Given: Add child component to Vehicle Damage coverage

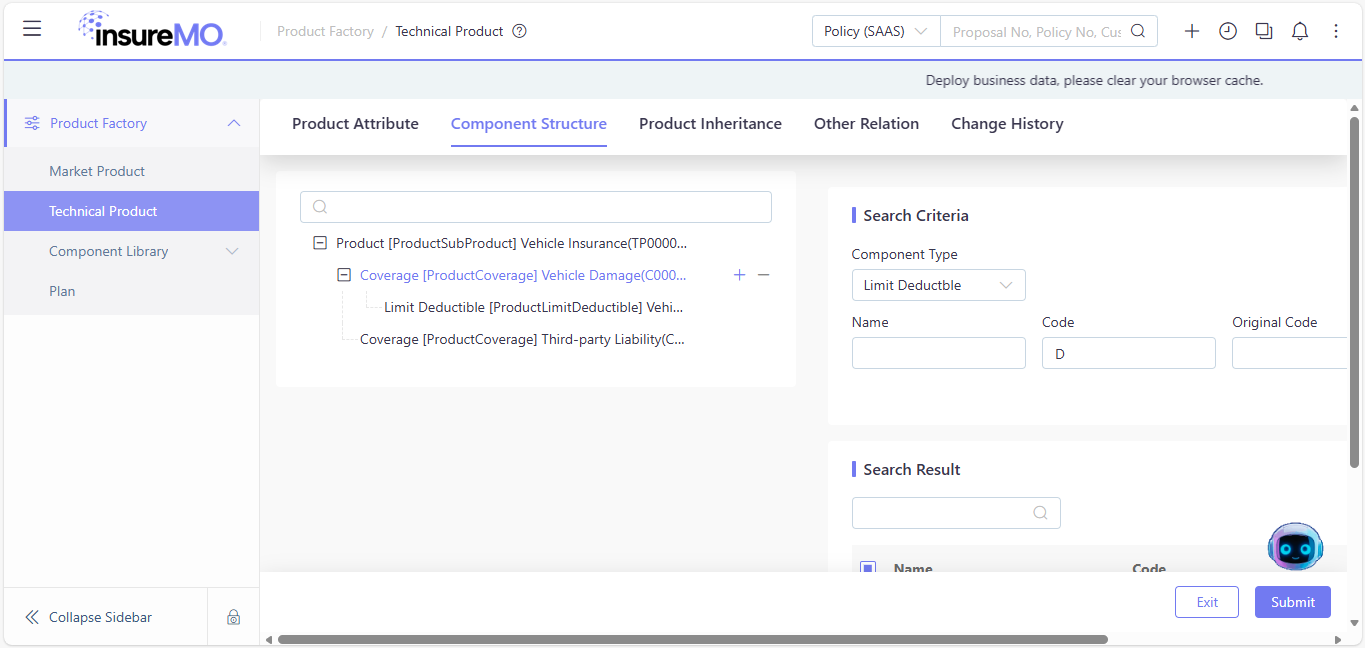Looking at the screenshot, I should (740, 275).
